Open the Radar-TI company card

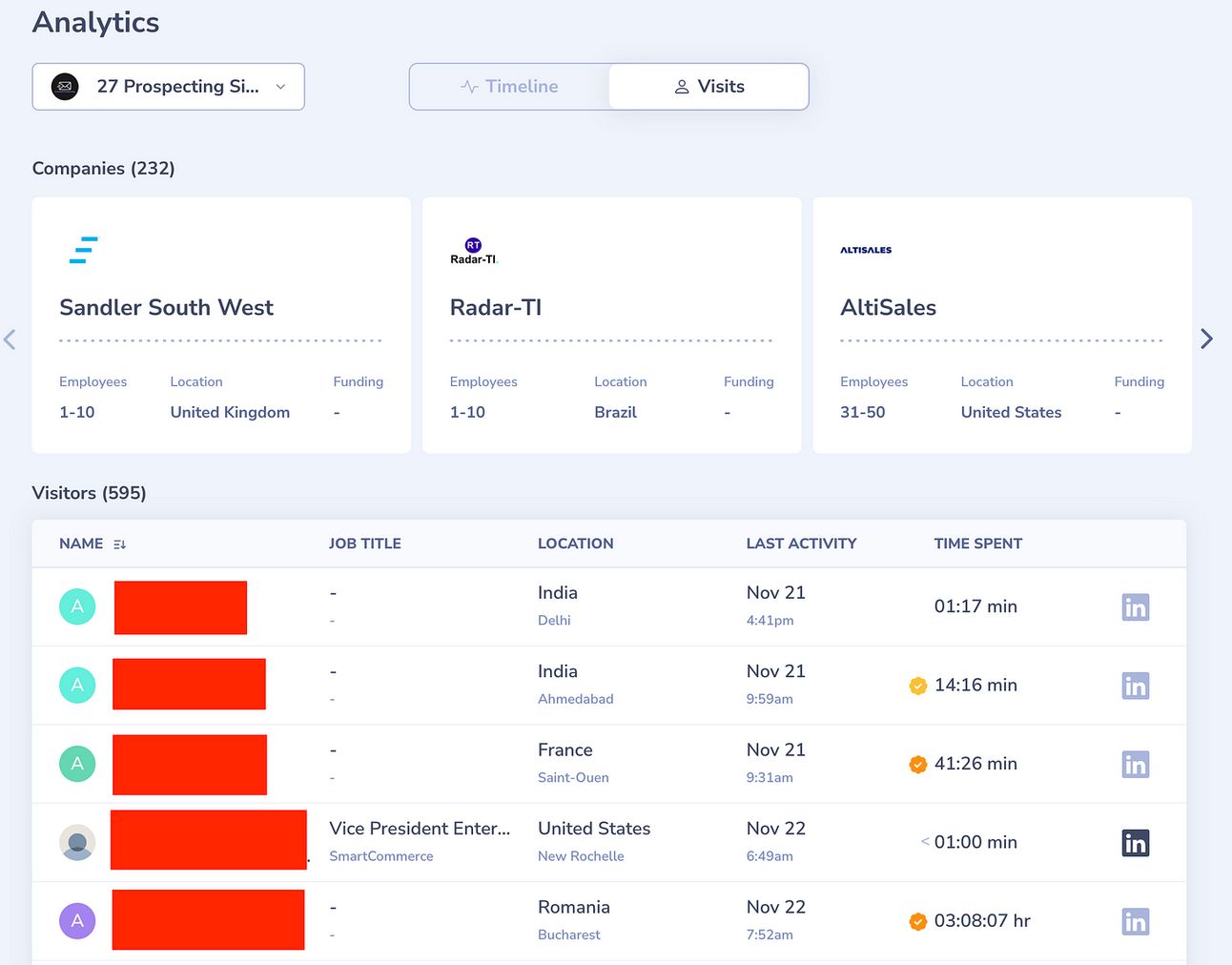[x=611, y=325]
